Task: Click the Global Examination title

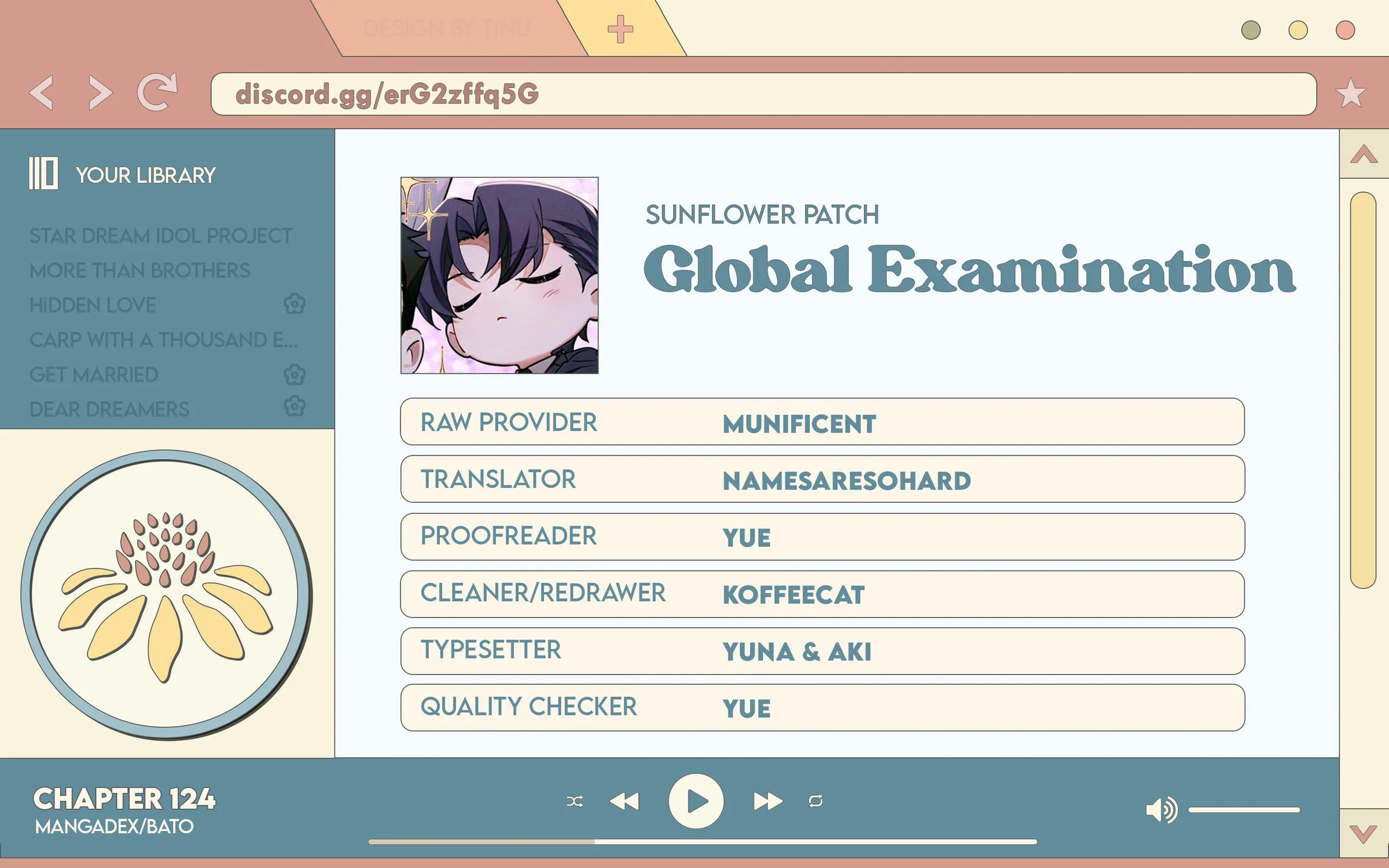Action: click(969, 270)
